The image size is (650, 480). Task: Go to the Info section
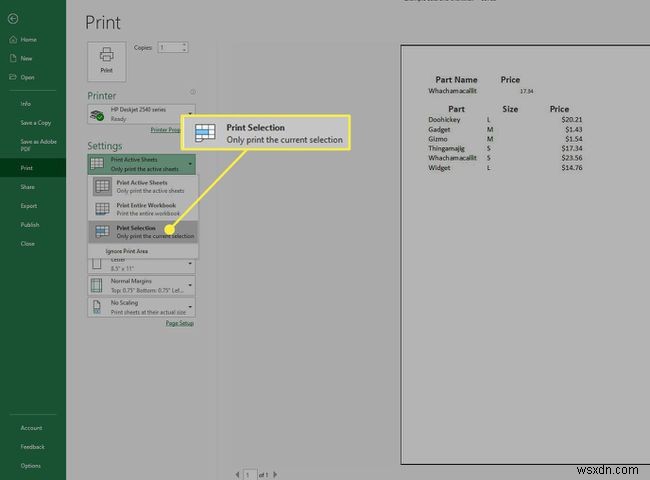point(26,104)
